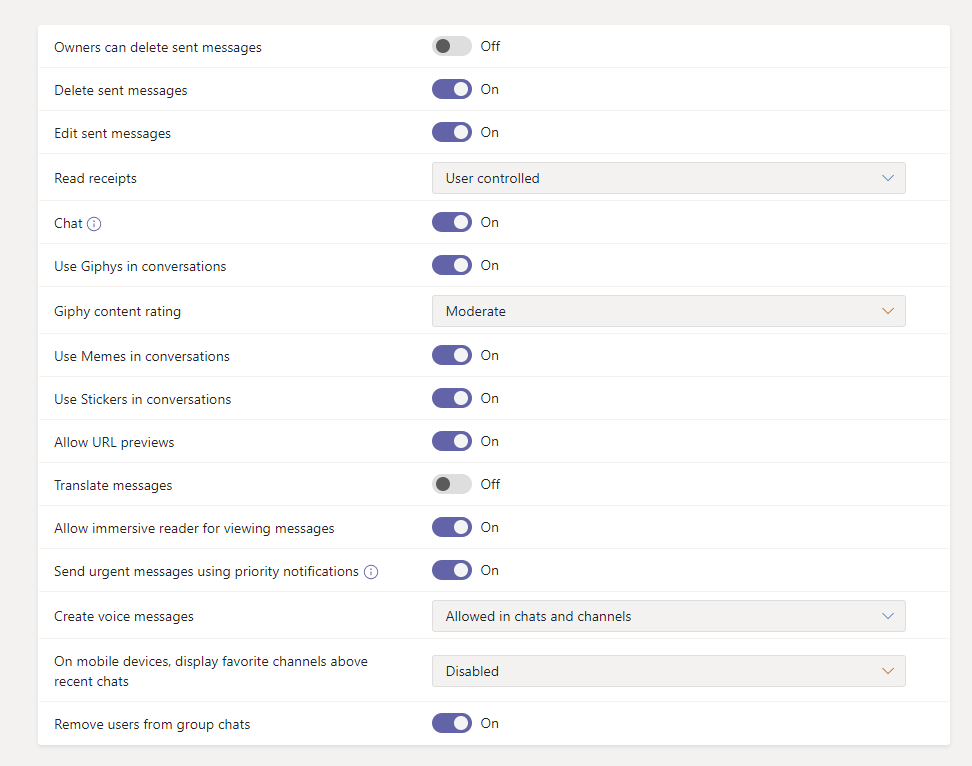Disable Edit sent messages toggle
Viewport: 972px width, 766px height.
(452, 132)
